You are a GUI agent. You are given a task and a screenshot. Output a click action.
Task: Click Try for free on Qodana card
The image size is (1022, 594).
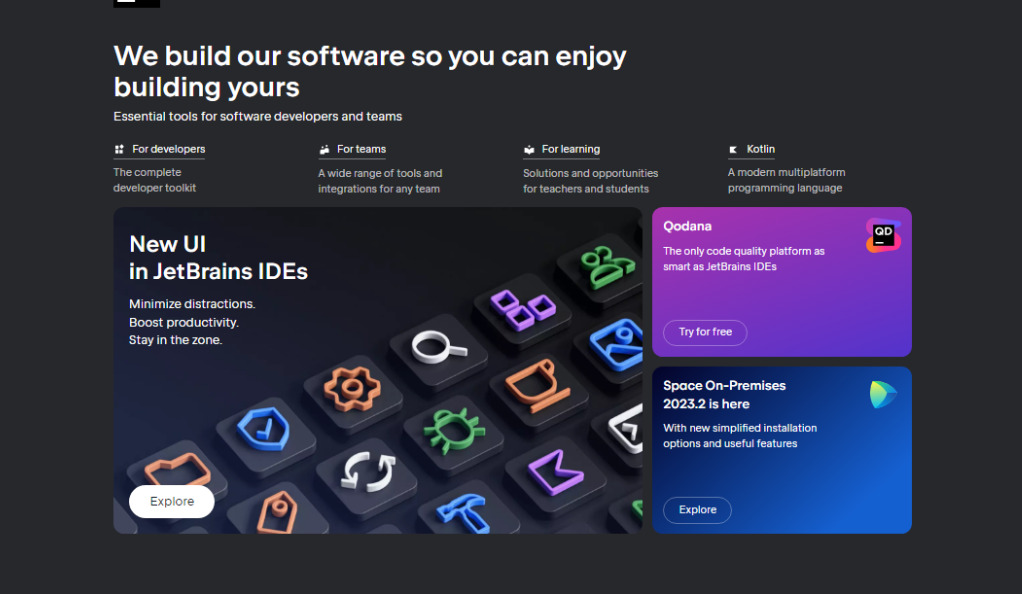705,332
